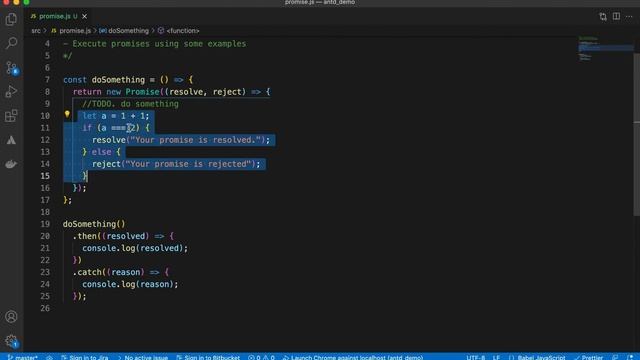Change the LF end of line sequence

click(496, 357)
